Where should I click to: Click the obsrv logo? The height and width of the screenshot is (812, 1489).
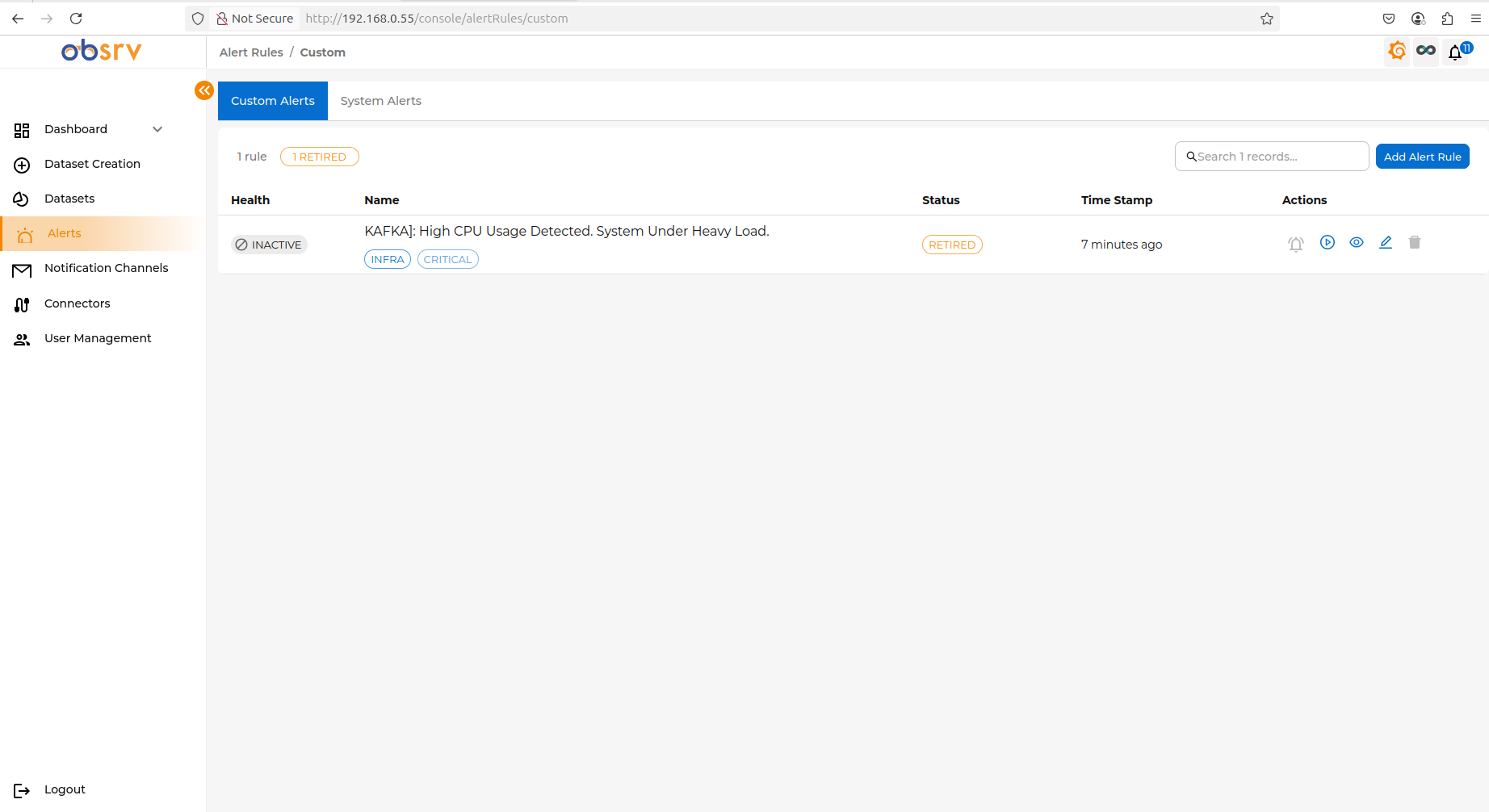coord(102,51)
